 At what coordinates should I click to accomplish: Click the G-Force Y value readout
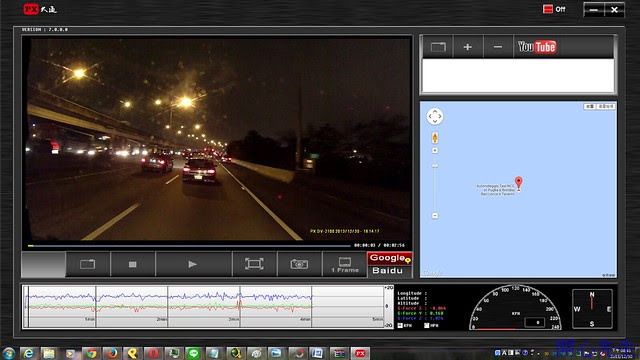pos(437,313)
